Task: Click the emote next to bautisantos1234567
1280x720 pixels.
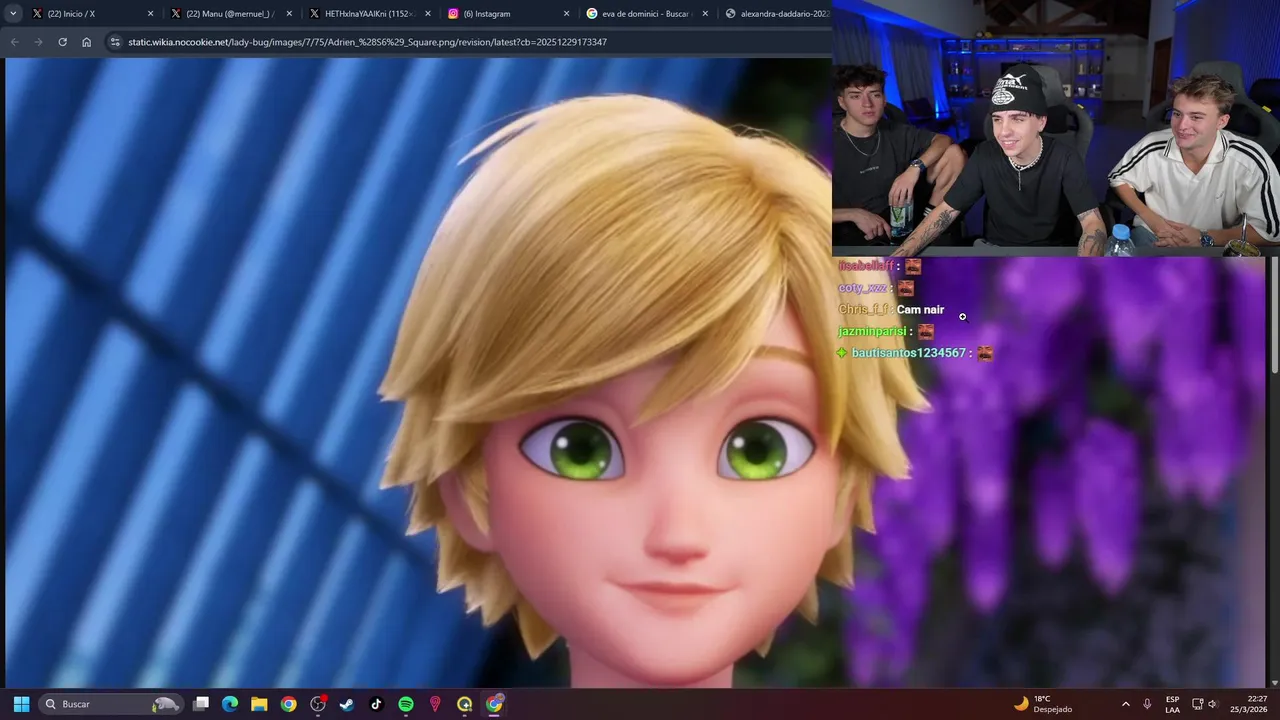Action: (985, 353)
